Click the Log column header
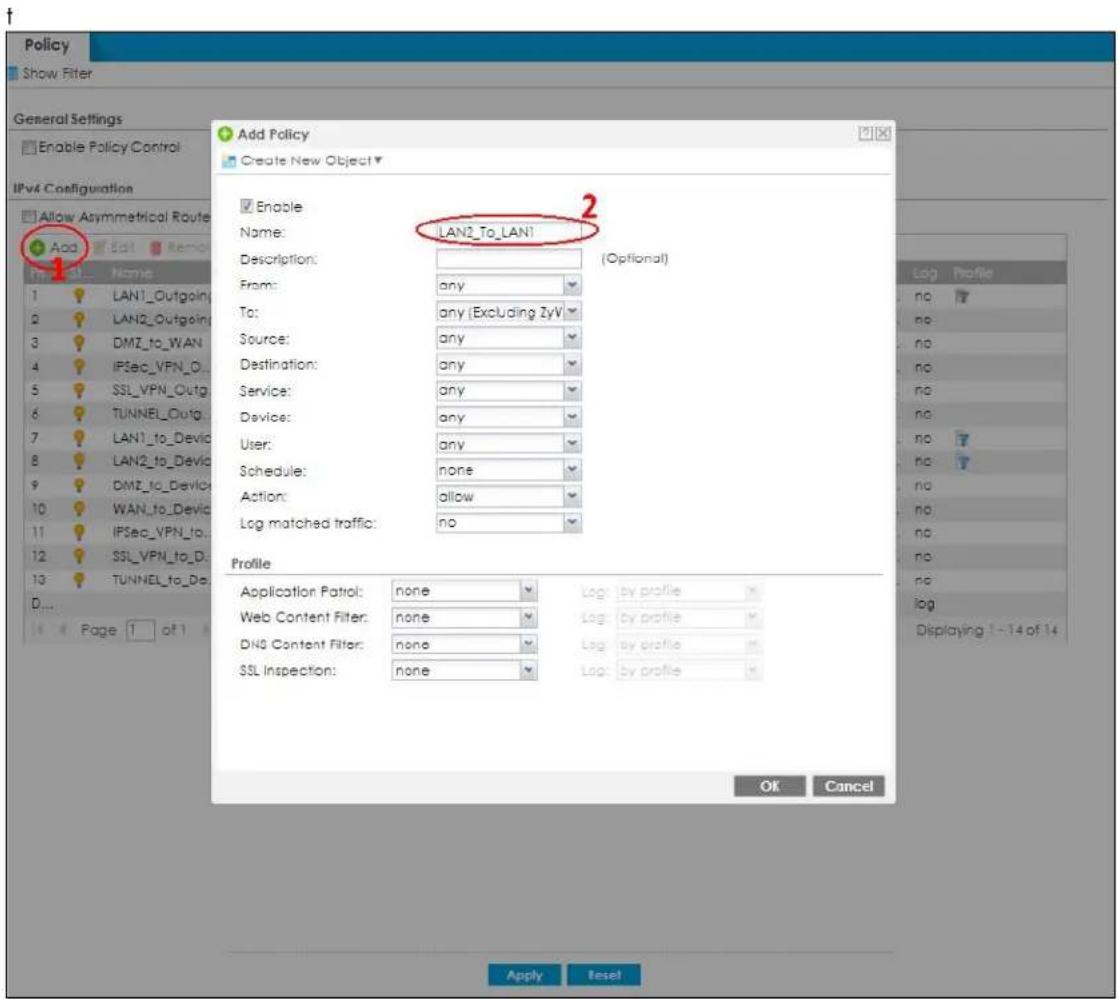This screenshot has width=1118, height=999. [924, 273]
